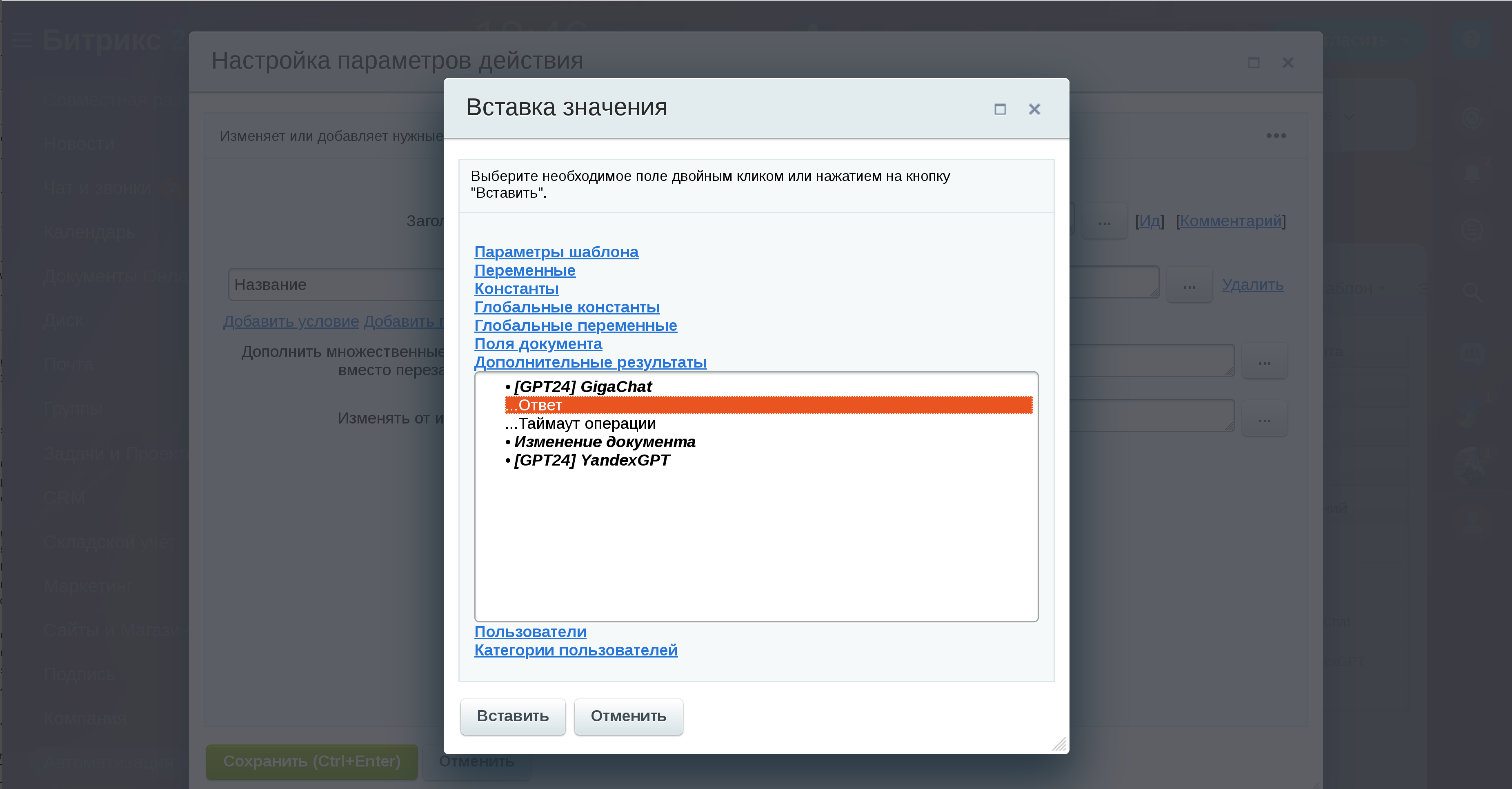Open Группы in the sidebar
The image size is (1512, 789).
[x=73, y=408]
